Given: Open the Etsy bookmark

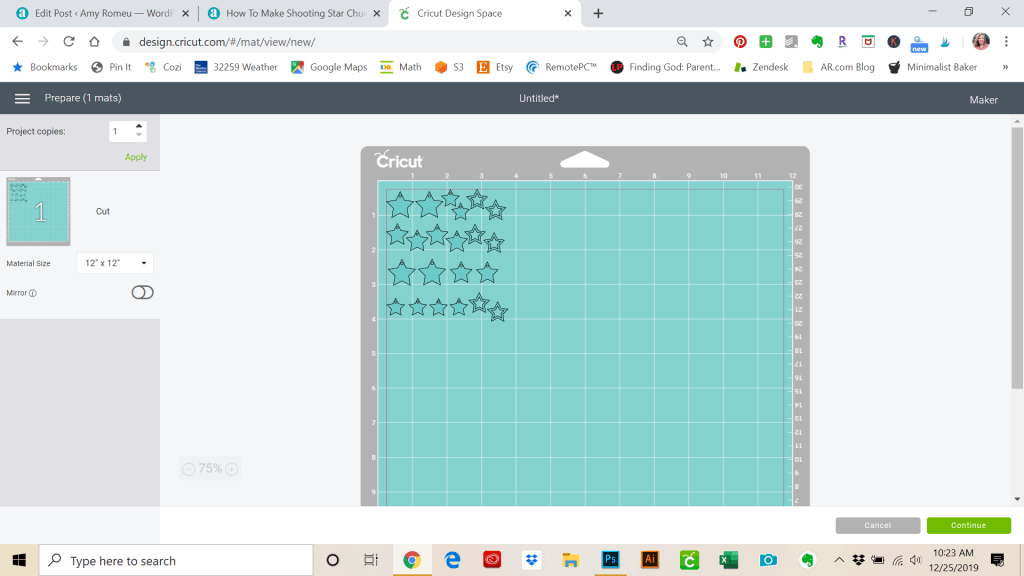Looking at the screenshot, I should point(495,67).
